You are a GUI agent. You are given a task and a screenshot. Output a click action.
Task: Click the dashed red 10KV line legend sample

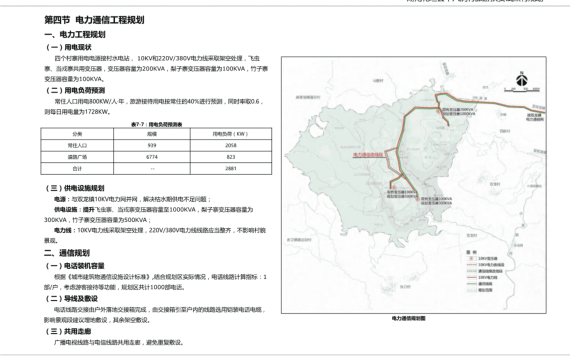[471, 265]
